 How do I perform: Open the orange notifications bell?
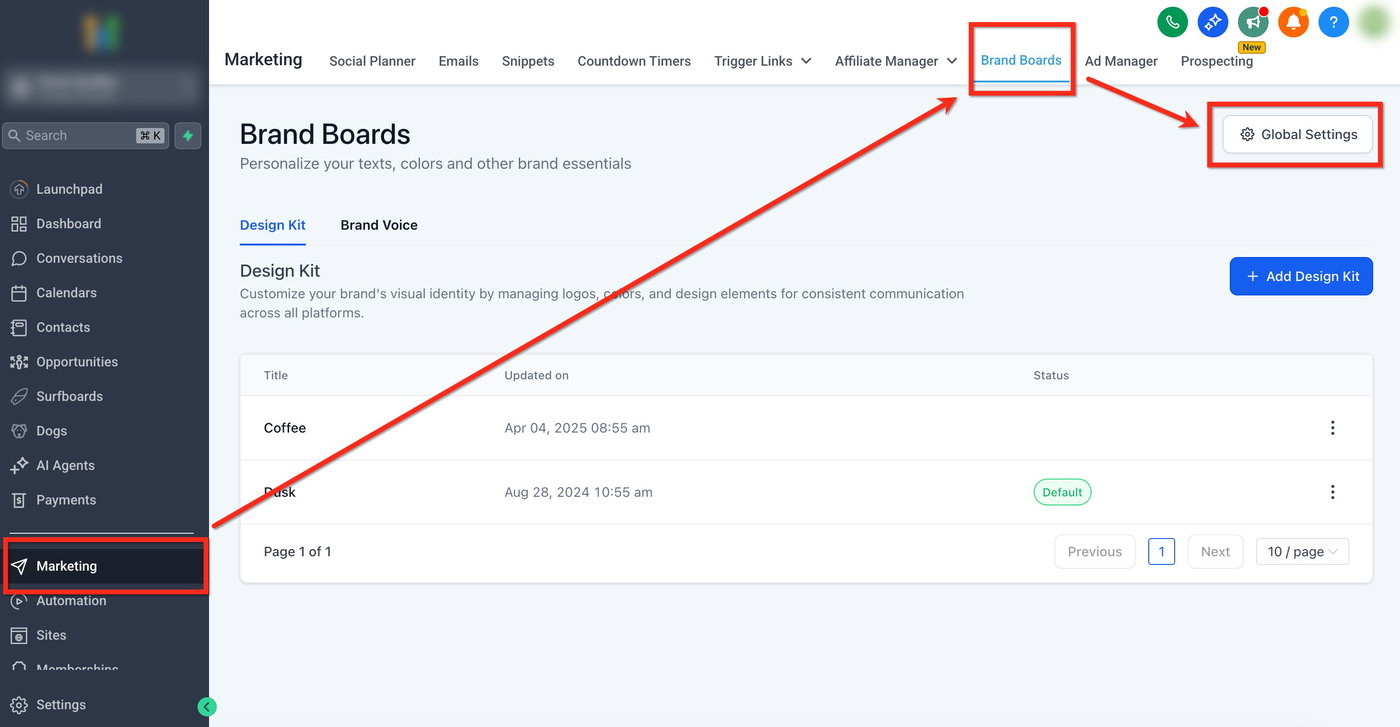click(x=1293, y=22)
